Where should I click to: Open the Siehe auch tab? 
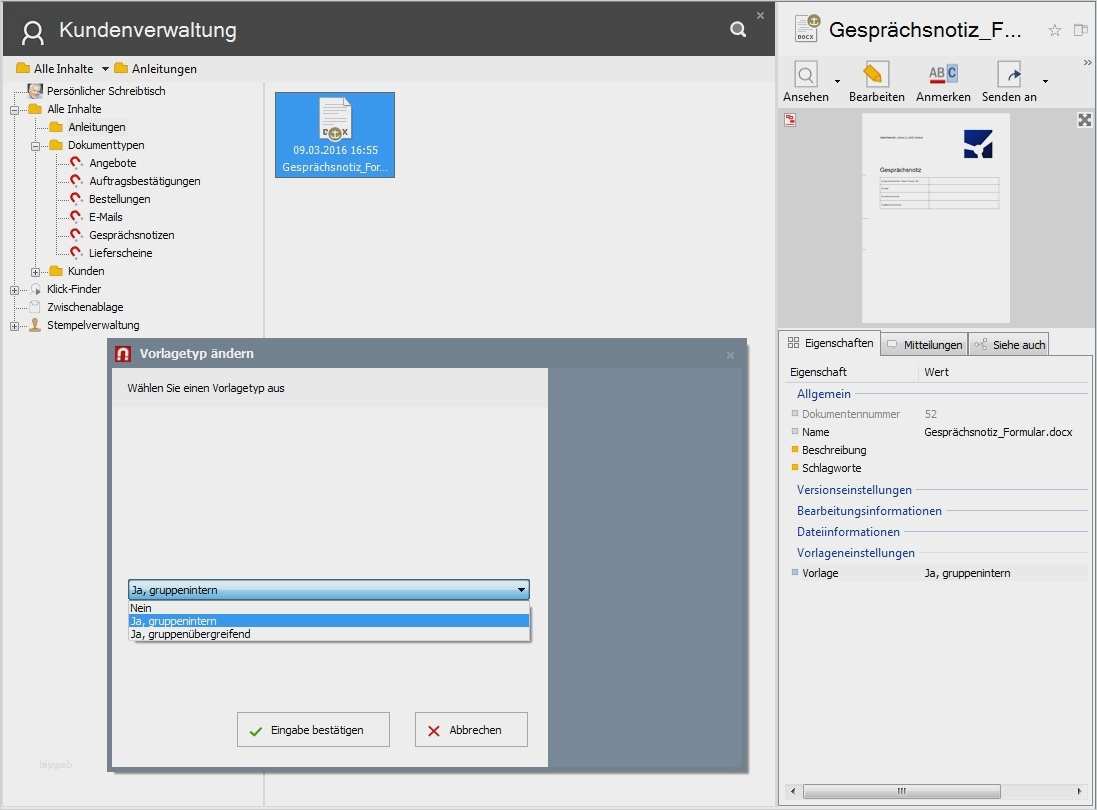pyautogui.click(x=1015, y=343)
